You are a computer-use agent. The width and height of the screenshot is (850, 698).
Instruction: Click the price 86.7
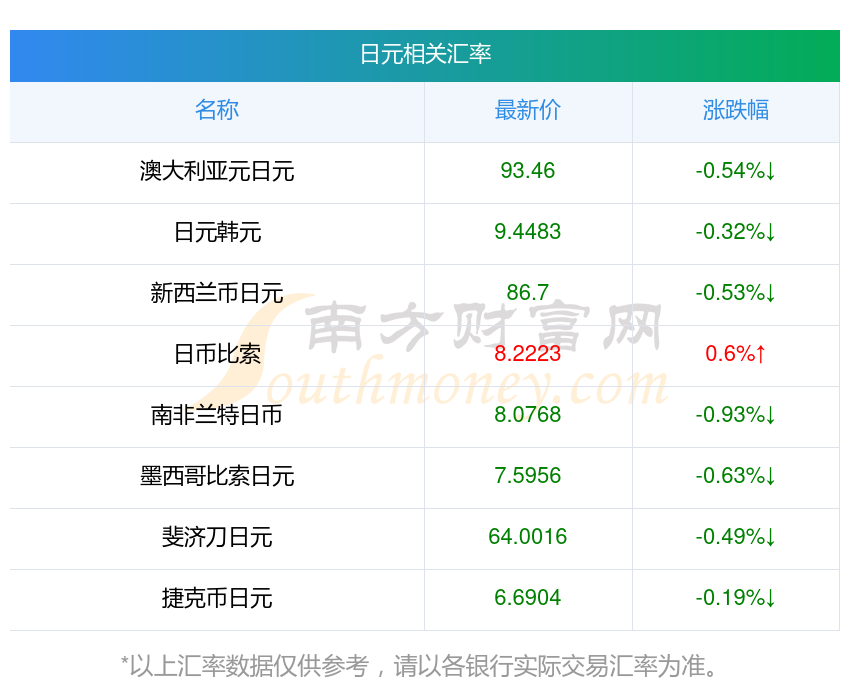tap(527, 293)
